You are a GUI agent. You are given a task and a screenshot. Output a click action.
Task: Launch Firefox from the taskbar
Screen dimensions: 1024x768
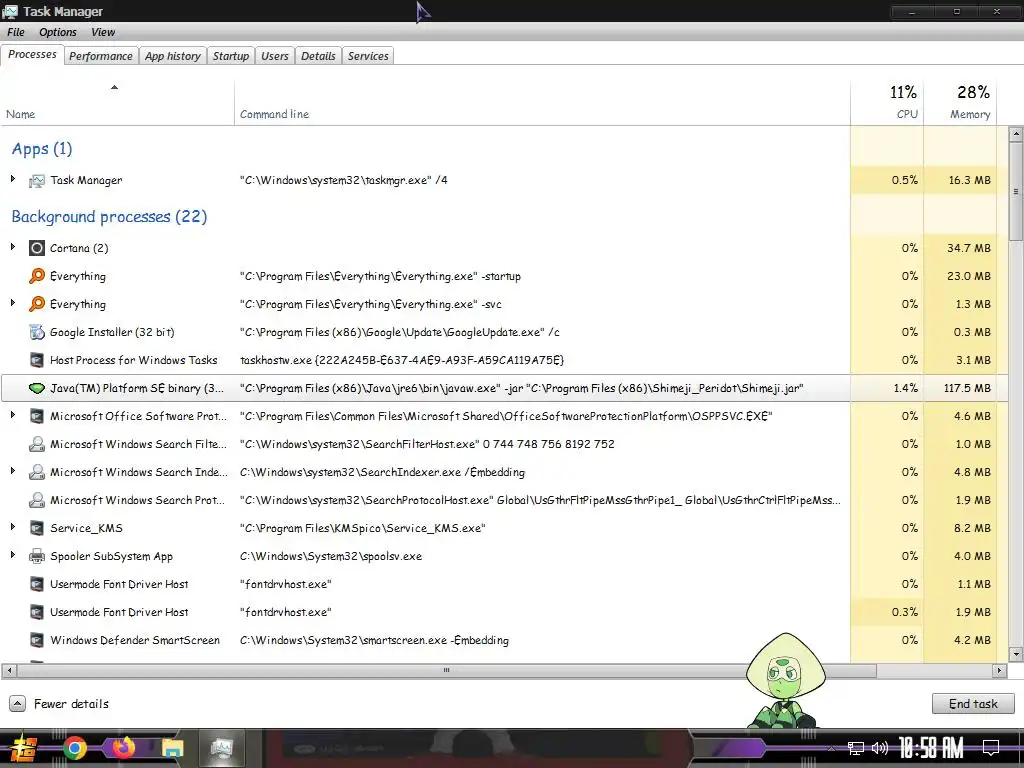(123, 748)
